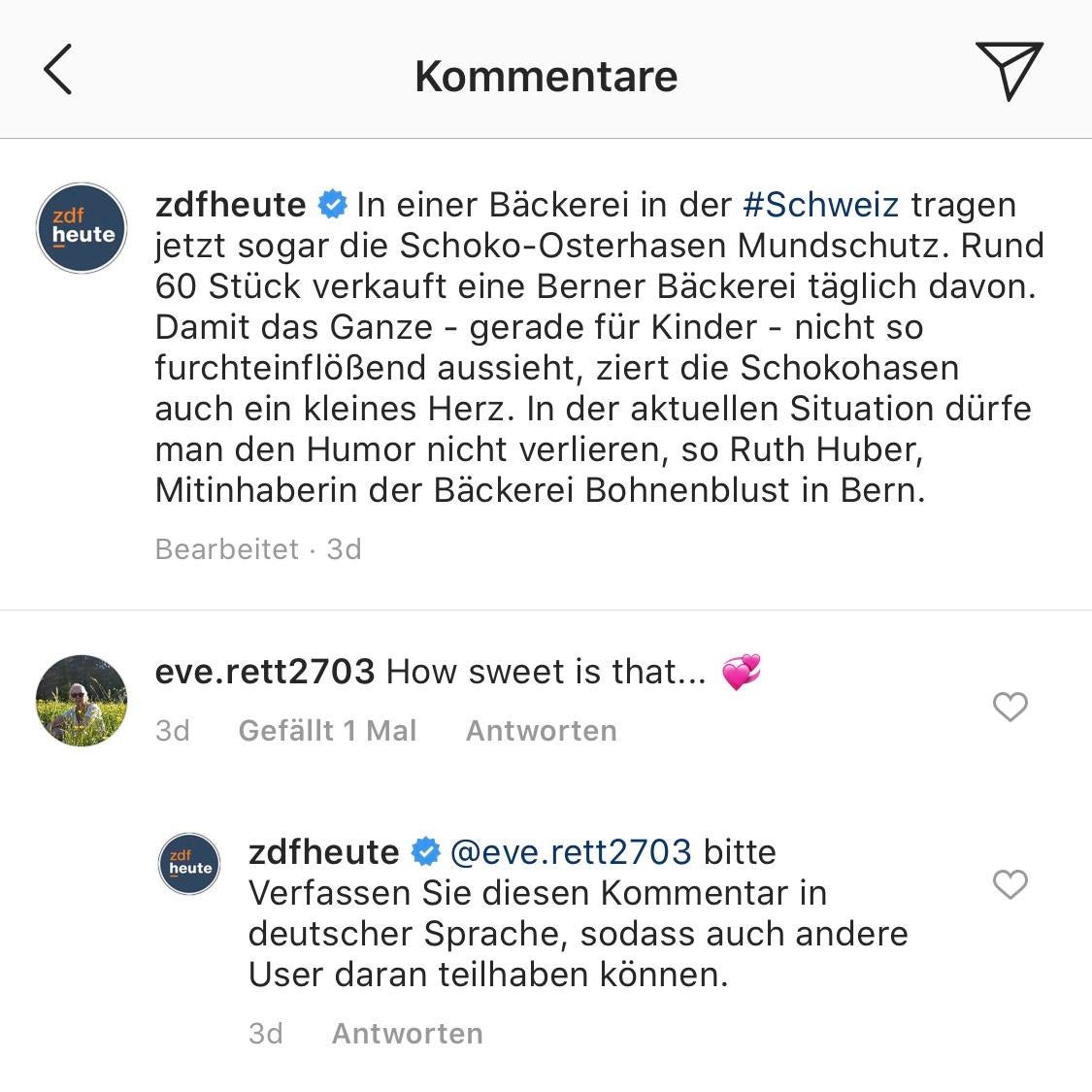
Task: Tap verified badge next to caption zdfheute
Action: 332,205
